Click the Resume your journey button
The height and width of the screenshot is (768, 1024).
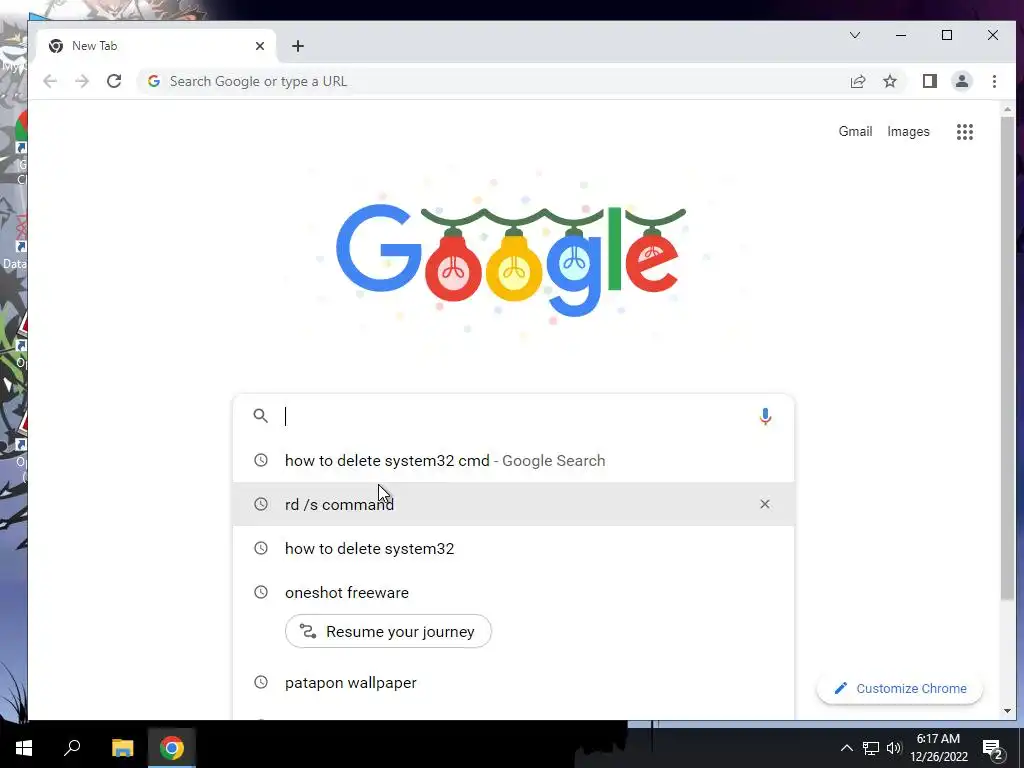pos(388,632)
